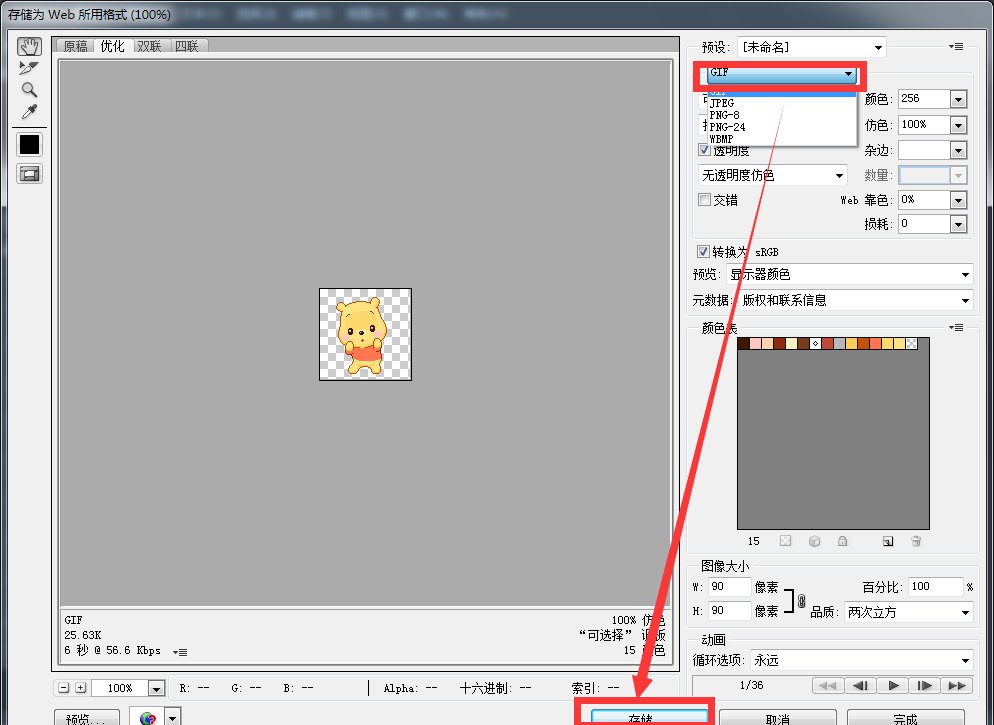Click the 百分比 percentage field
The height and width of the screenshot is (725, 994).
pos(935,587)
